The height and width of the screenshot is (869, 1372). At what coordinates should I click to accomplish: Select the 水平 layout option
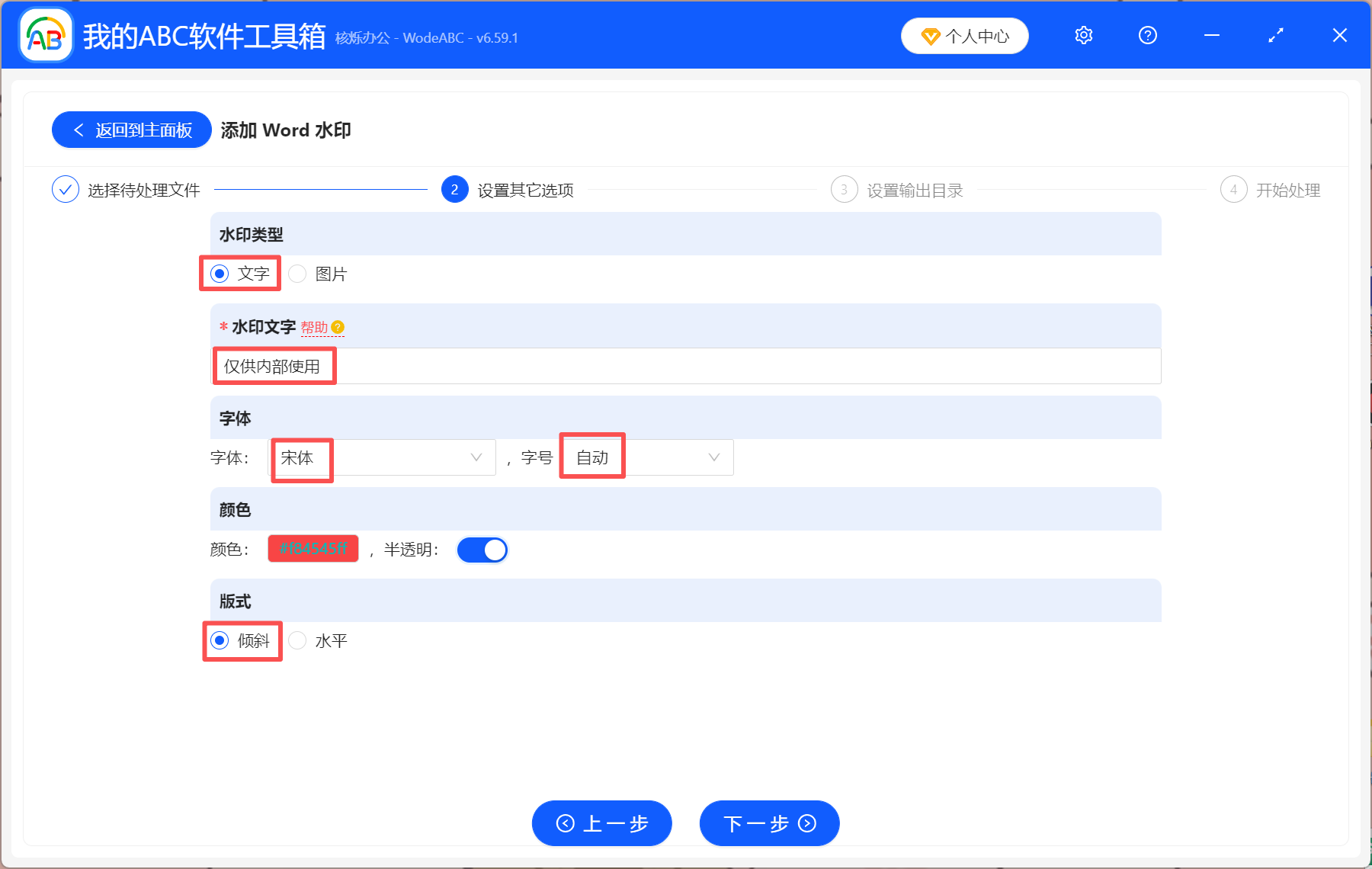[297, 640]
